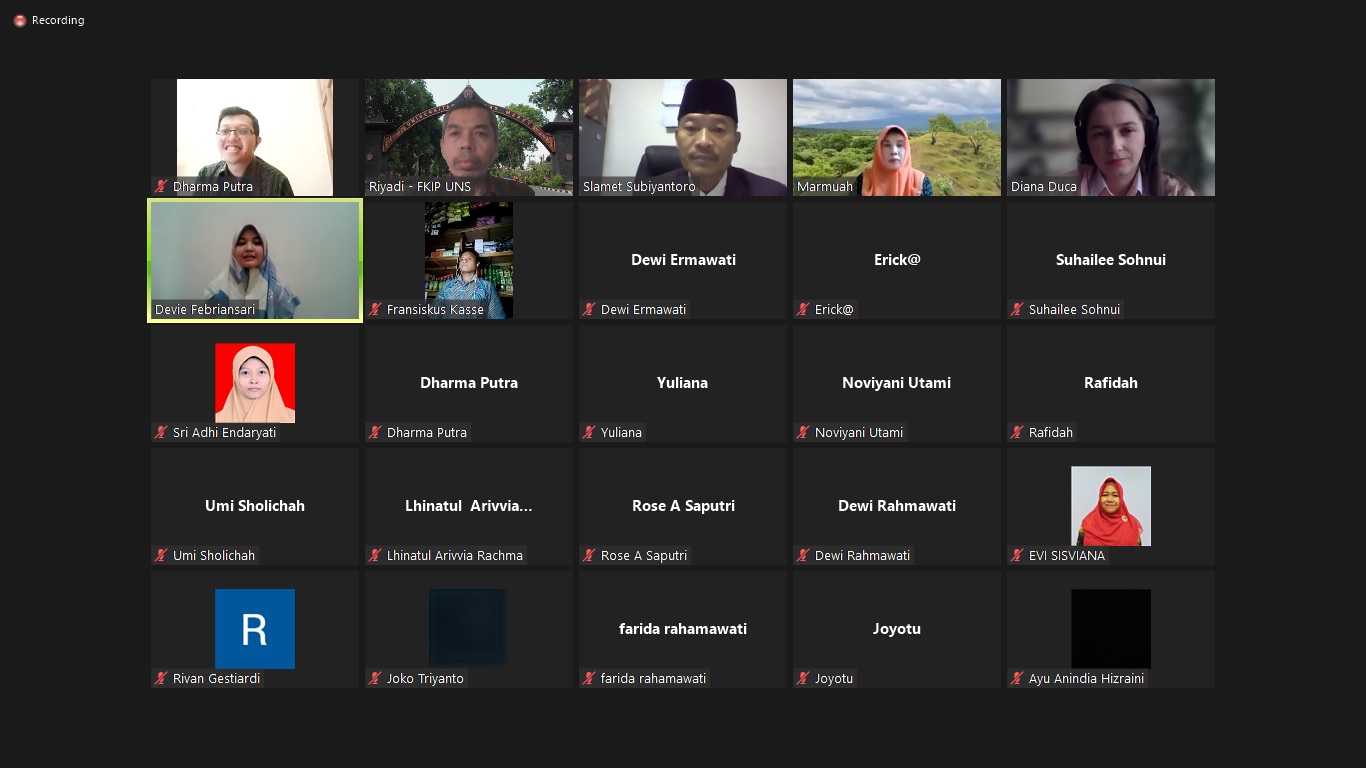Image resolution: width=1366 pixels, height=768 pixels.
Task: Click muted mic icon beside Sri Adhi Endaryati
Action: 161,433
